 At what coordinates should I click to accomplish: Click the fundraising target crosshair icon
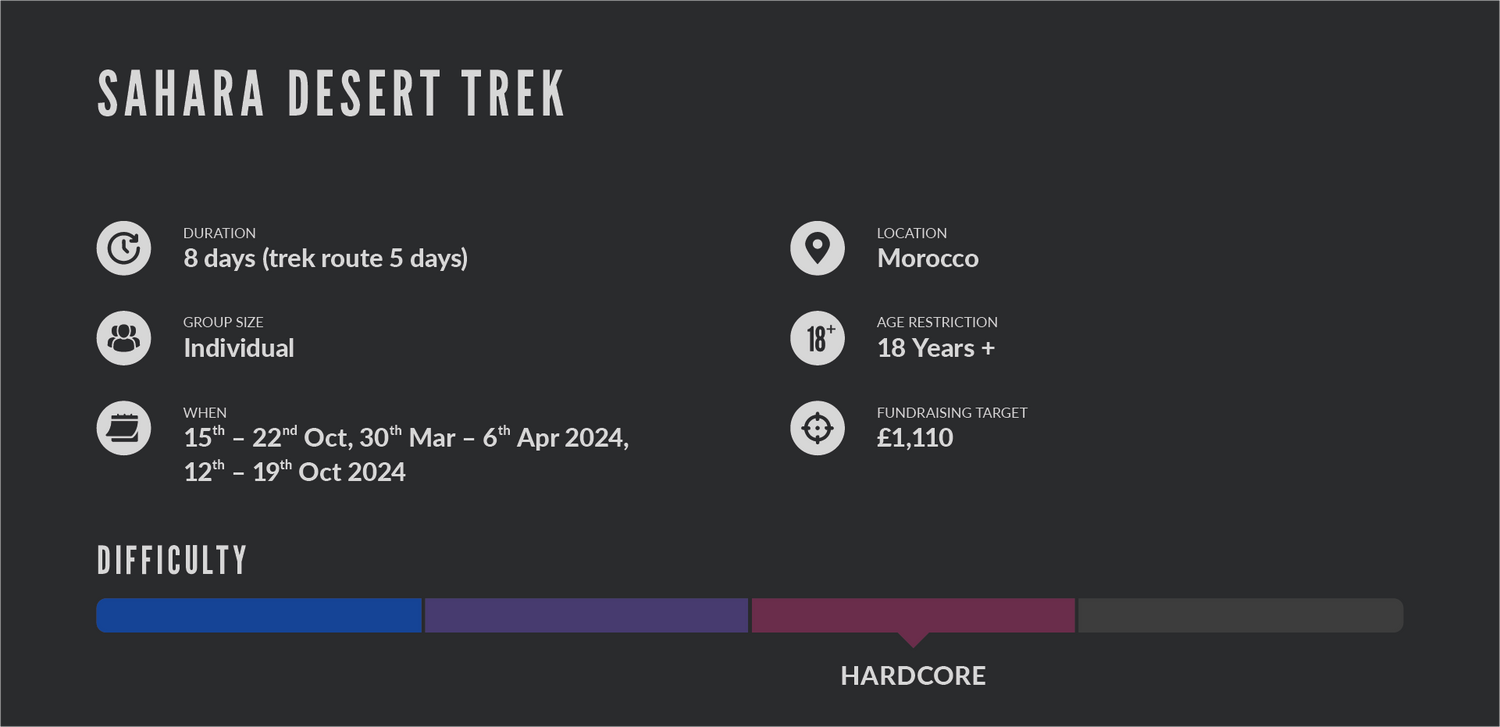(818, 428)
